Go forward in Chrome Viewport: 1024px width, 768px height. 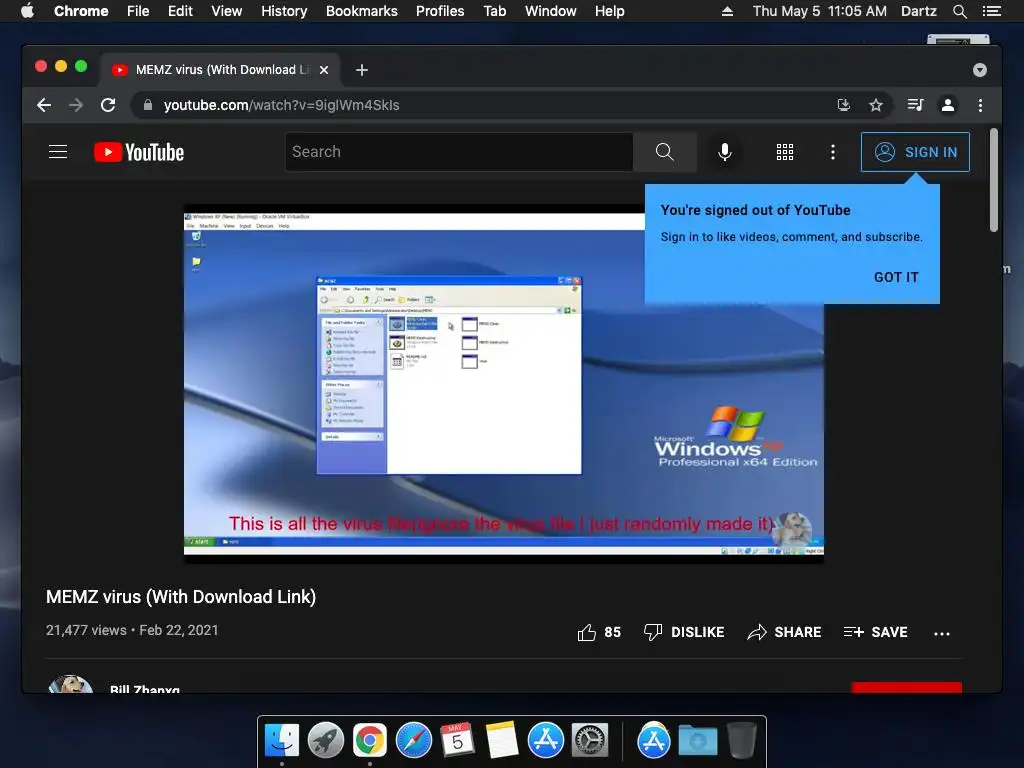[76, 105]
